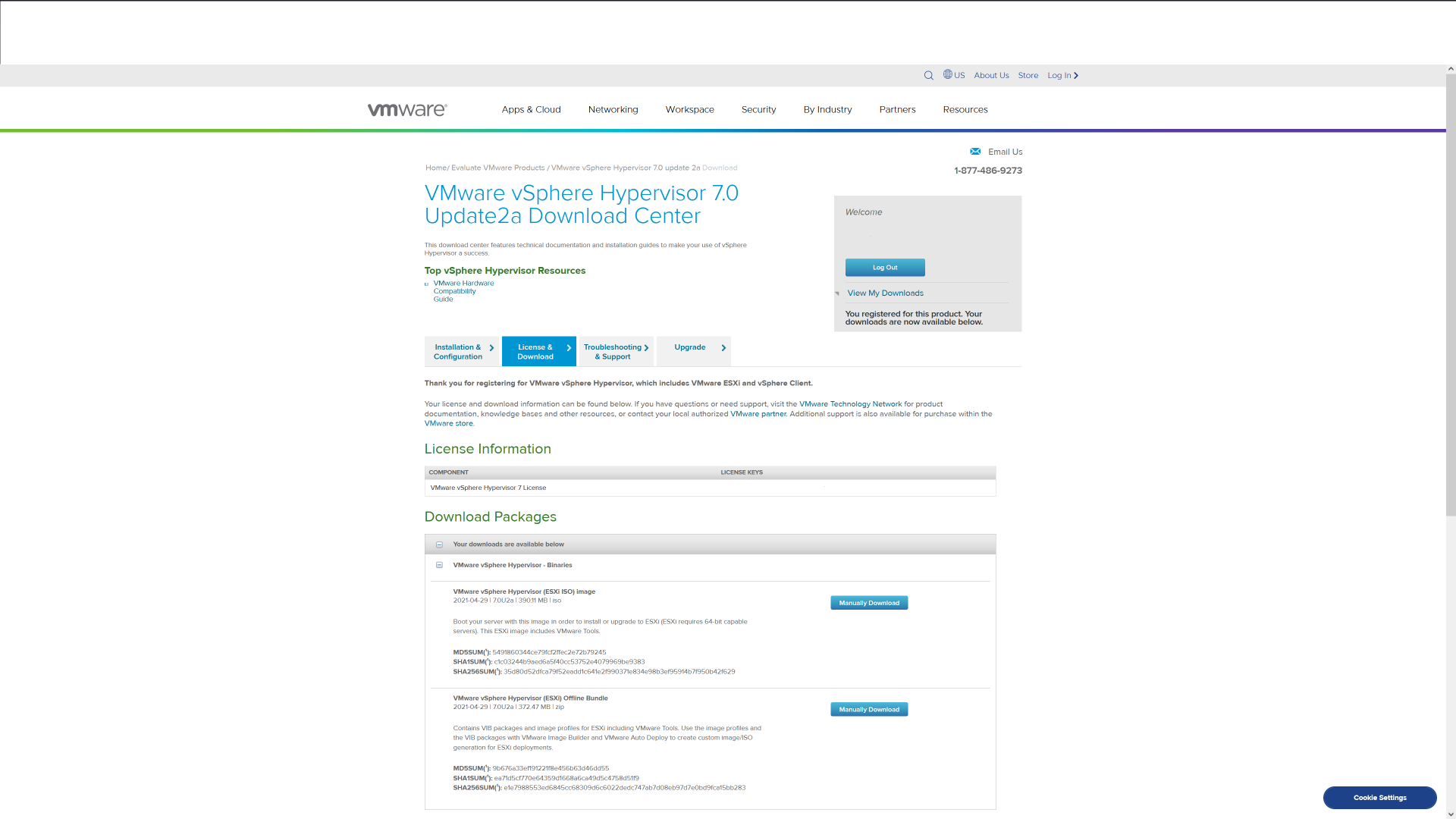
Task: Switch to the Upgrade tab
Action: [x=693, y=351]
